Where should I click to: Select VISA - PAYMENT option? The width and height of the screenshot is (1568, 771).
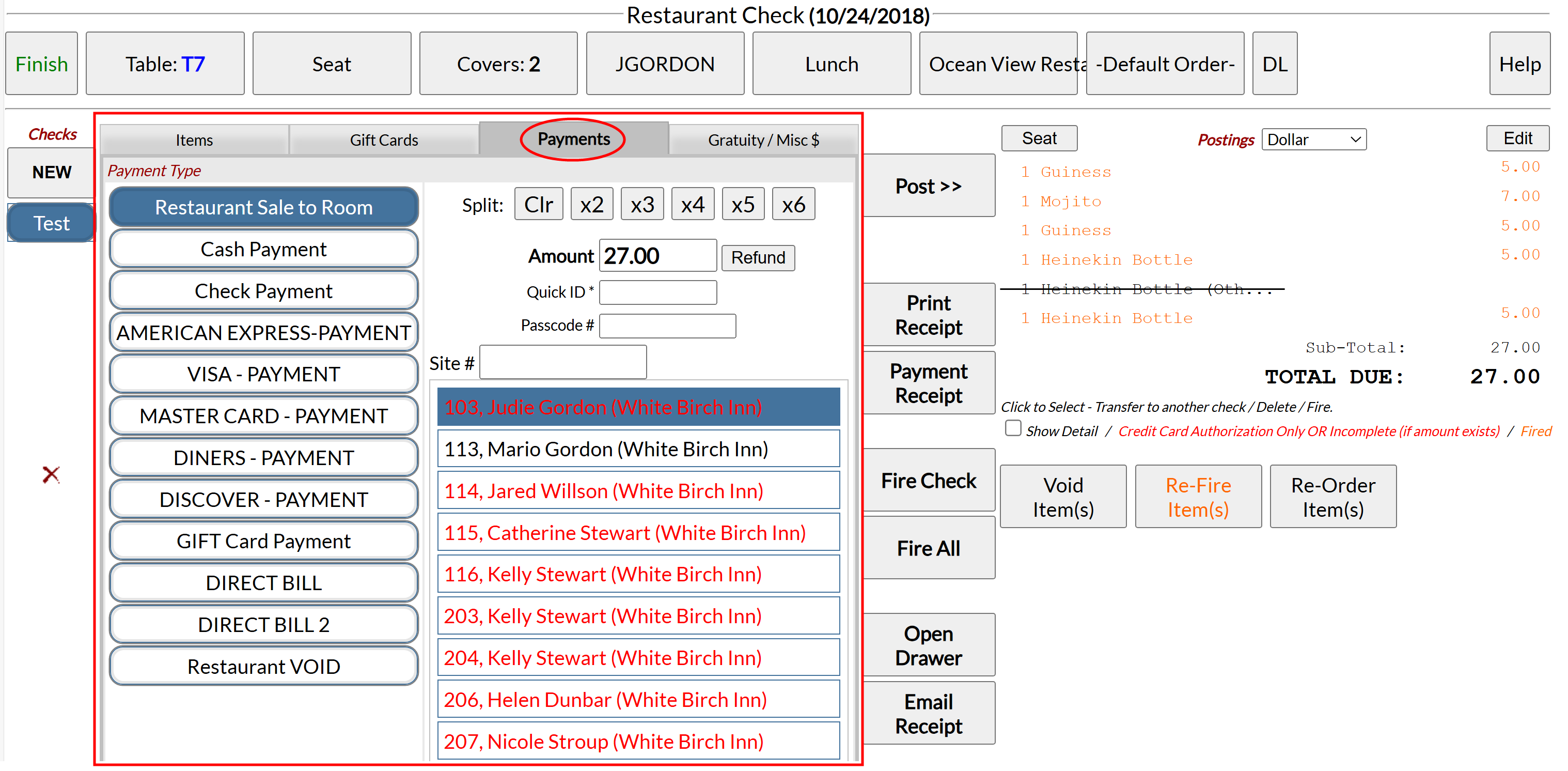263,374
